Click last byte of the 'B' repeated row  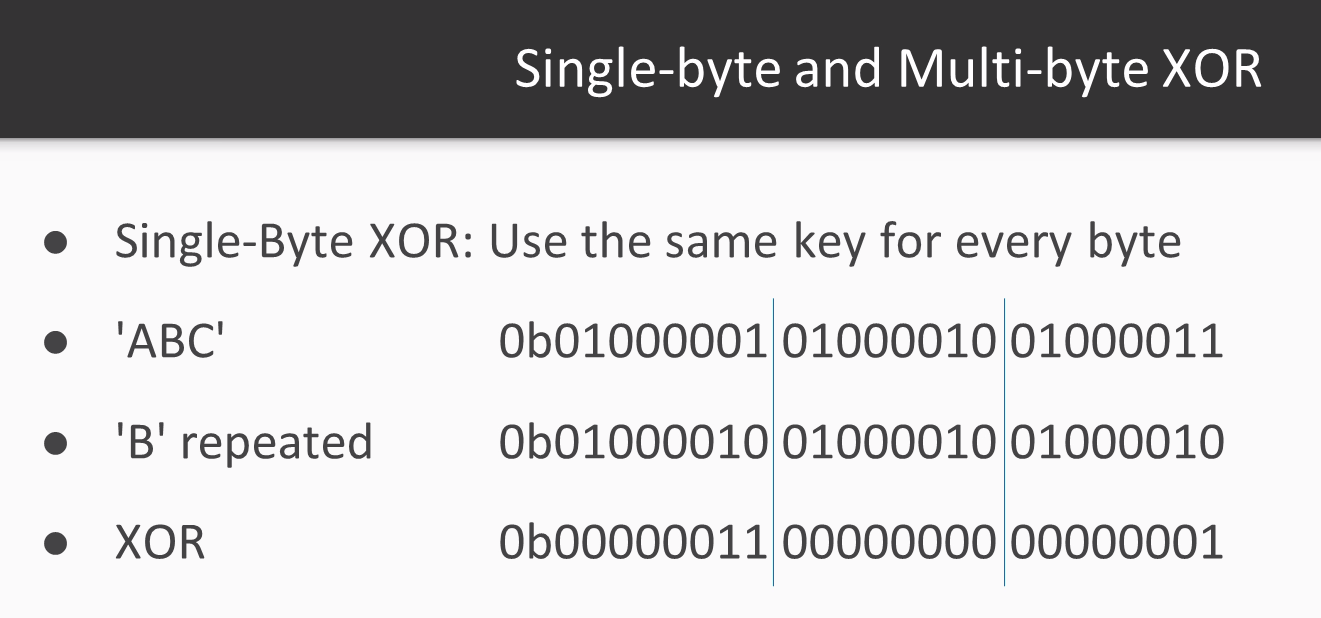tap(1116, 442)
